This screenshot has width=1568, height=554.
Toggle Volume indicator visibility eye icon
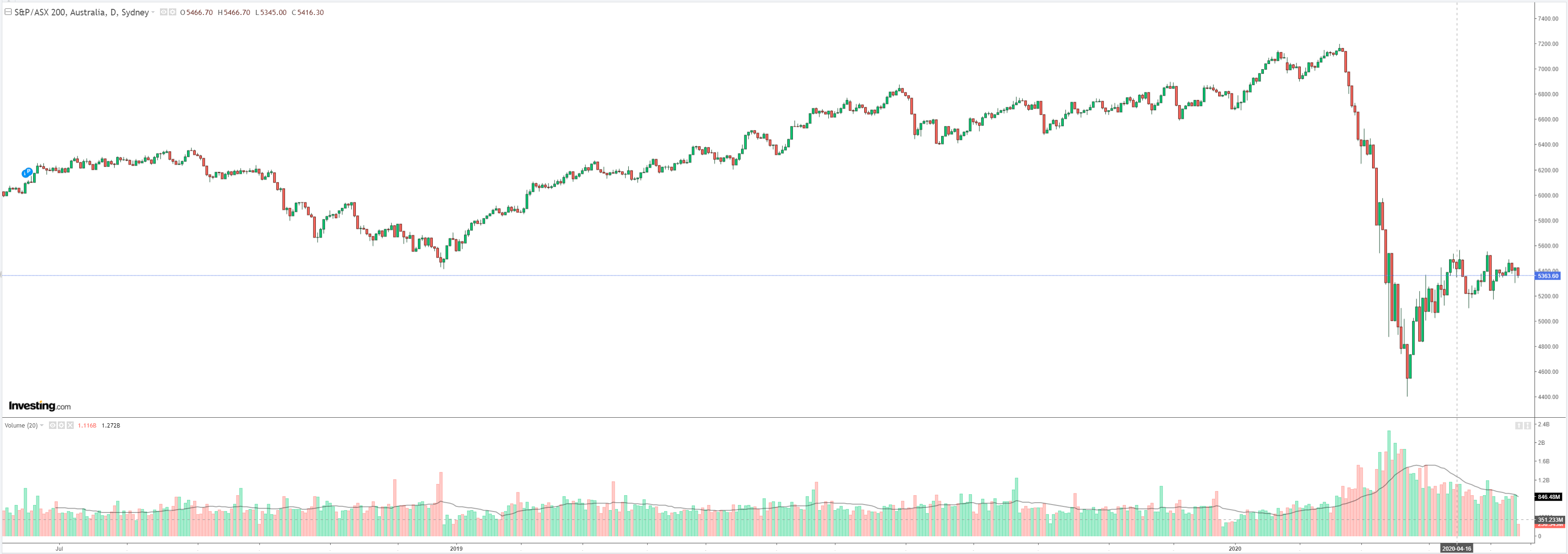(52, 425)
